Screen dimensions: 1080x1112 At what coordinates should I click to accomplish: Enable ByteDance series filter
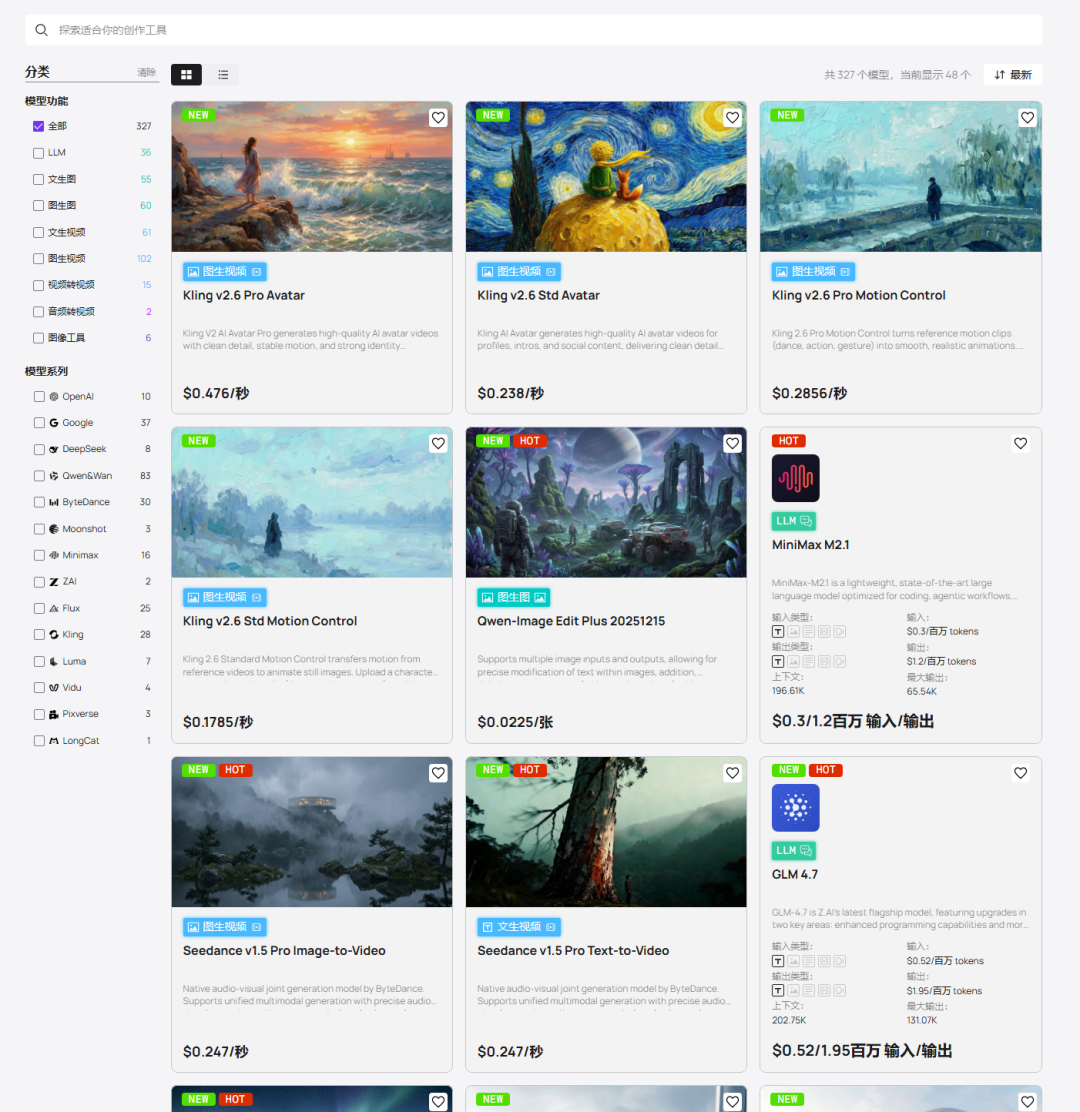39,502
